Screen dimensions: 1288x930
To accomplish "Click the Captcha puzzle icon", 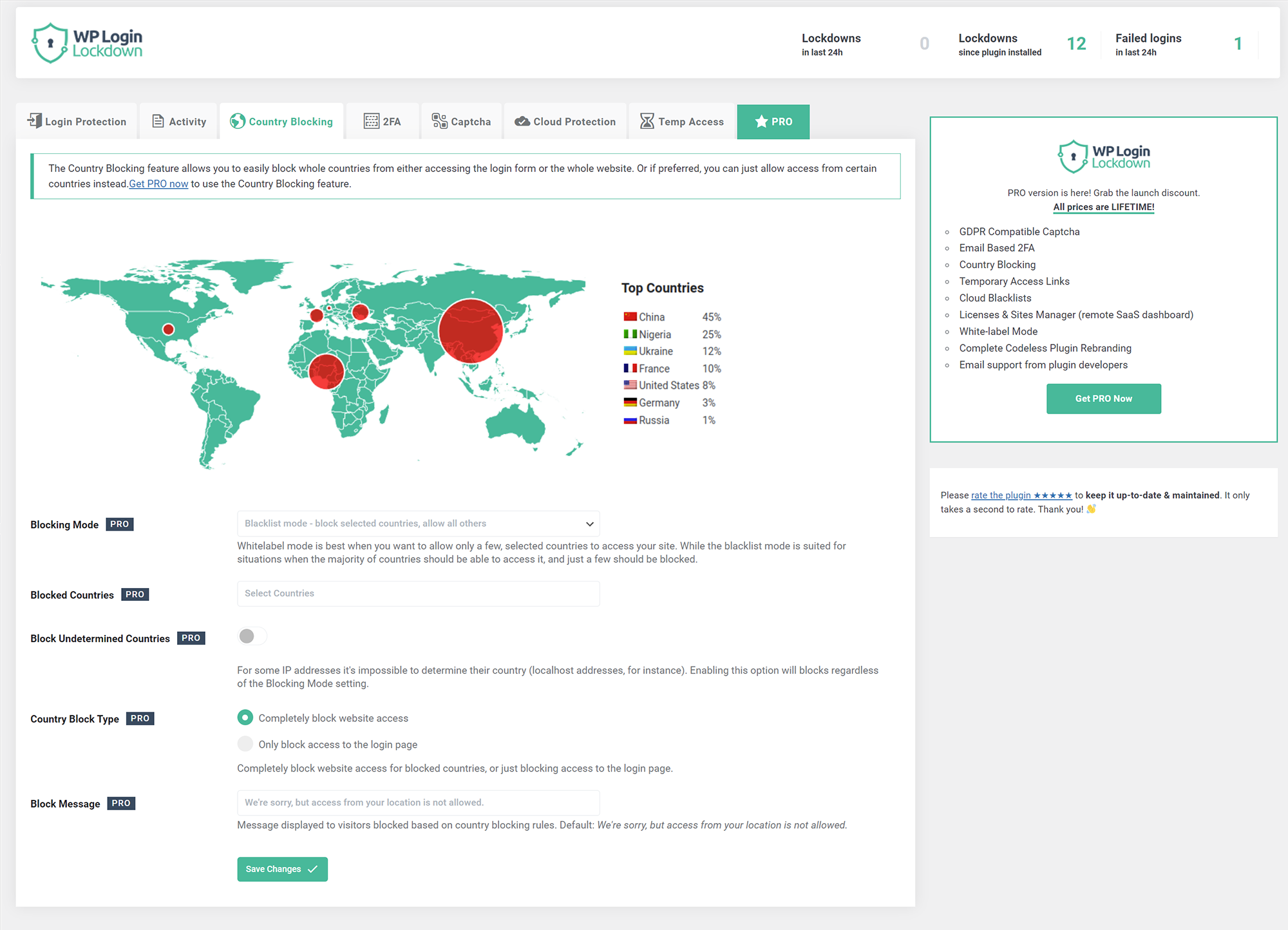I will pyautogui.click(x=440, y=121).
